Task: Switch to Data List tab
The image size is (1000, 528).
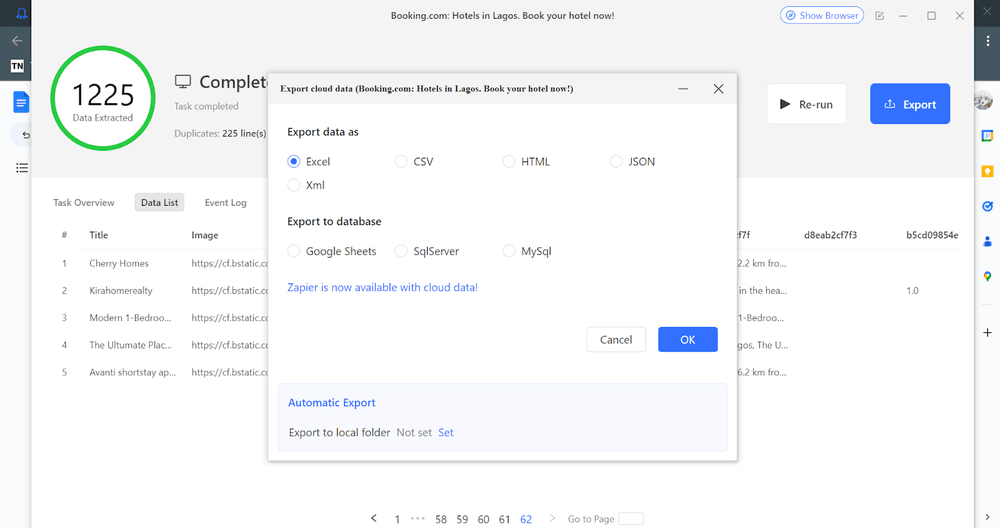Action: pyautogui.click(x=159, y=203)
